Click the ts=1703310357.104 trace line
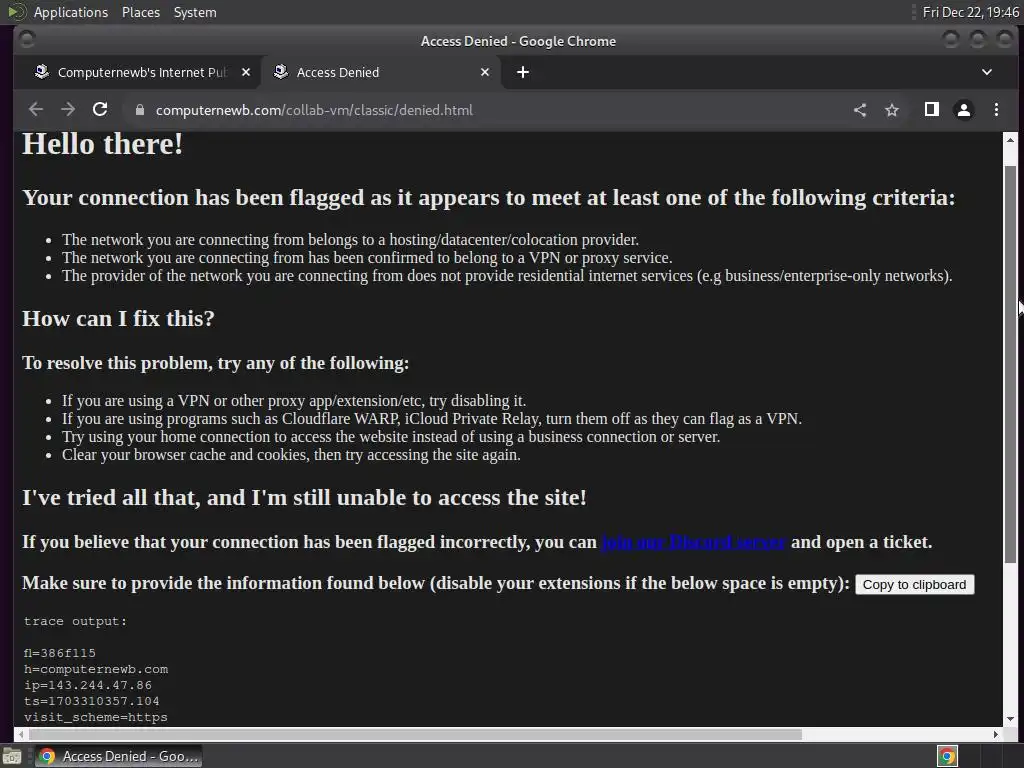Viewport: 1024px width, 768px height. (x=91, y=701)
